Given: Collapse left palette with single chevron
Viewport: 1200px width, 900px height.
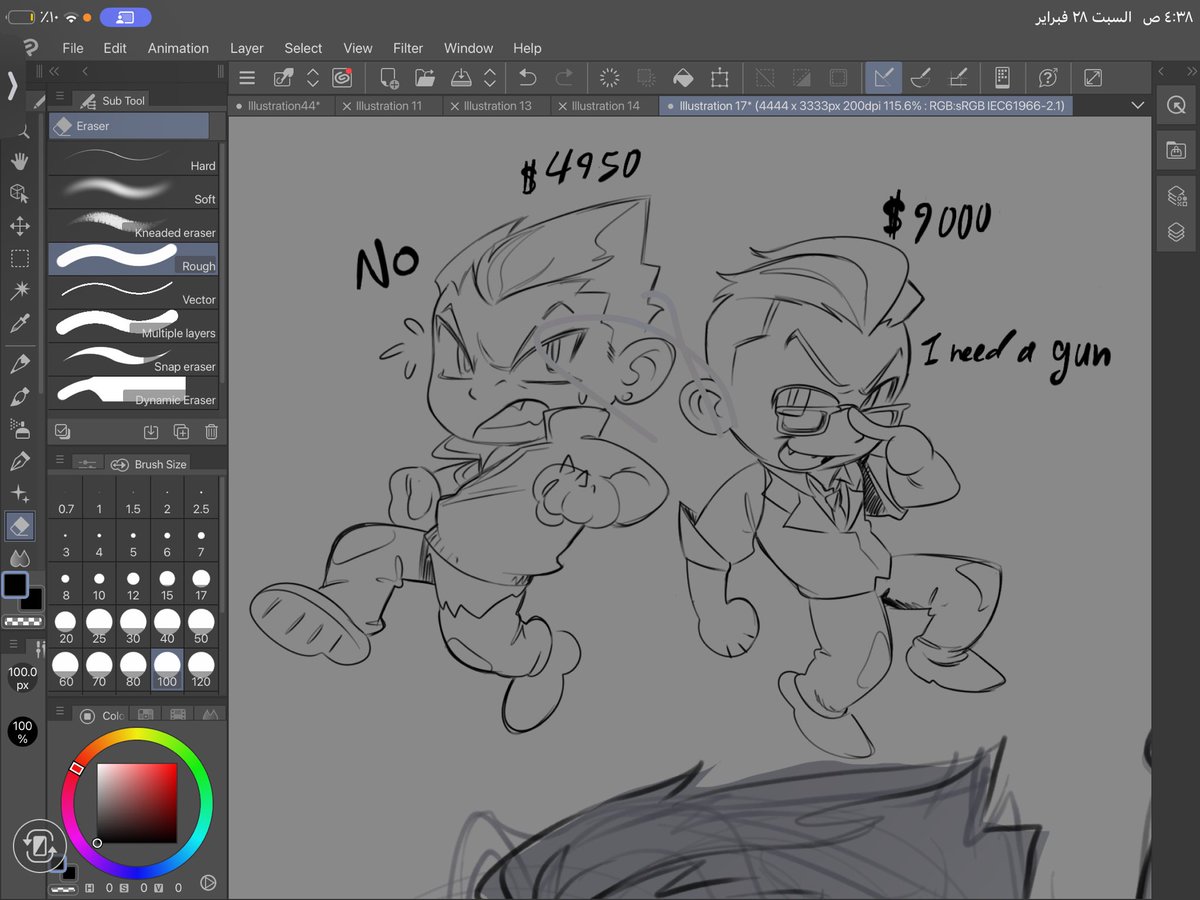Looking at the screenshot, I should click(x=85, y=71).
